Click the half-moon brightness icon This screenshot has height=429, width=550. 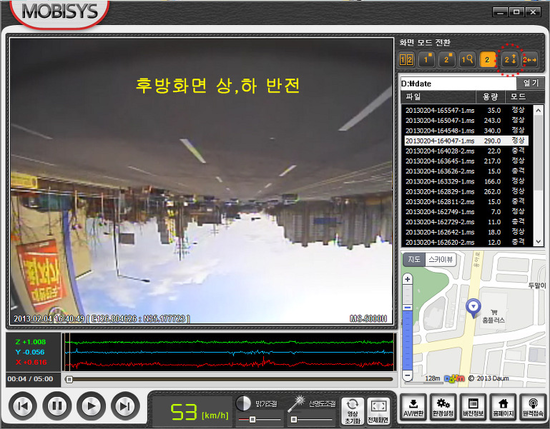click(243, 403)
